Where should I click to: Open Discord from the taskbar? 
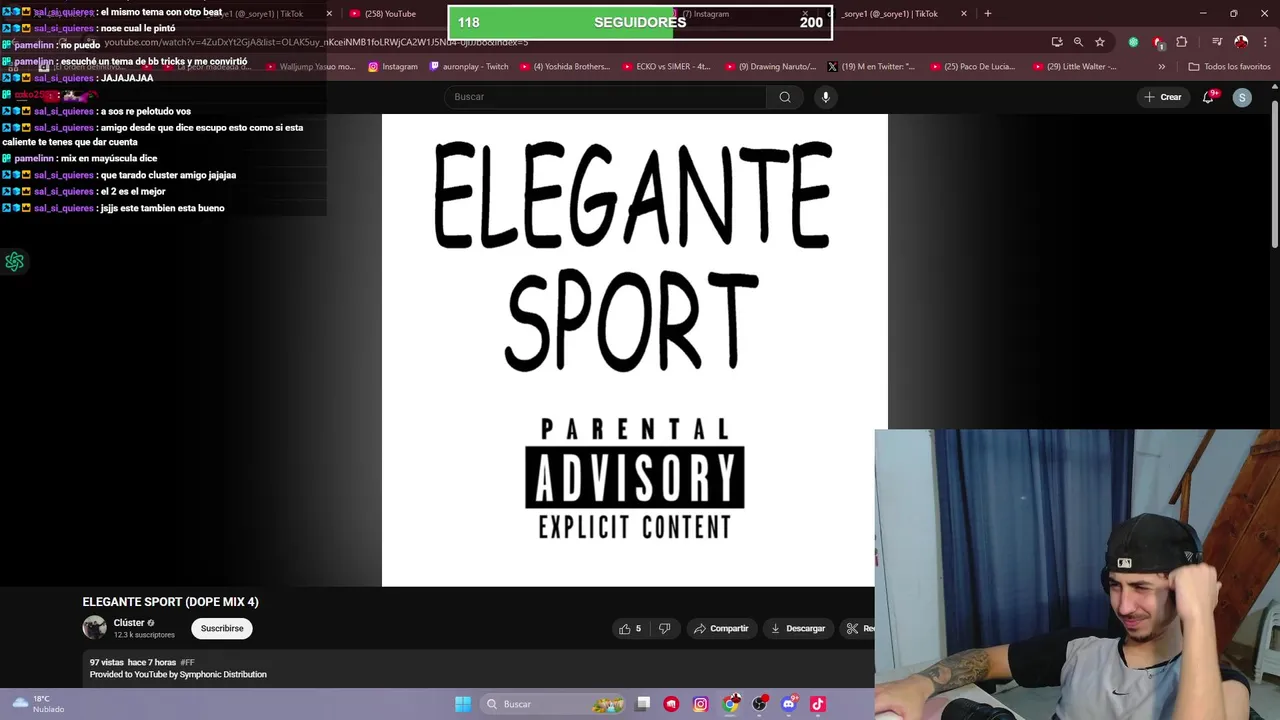pos(789,704)
